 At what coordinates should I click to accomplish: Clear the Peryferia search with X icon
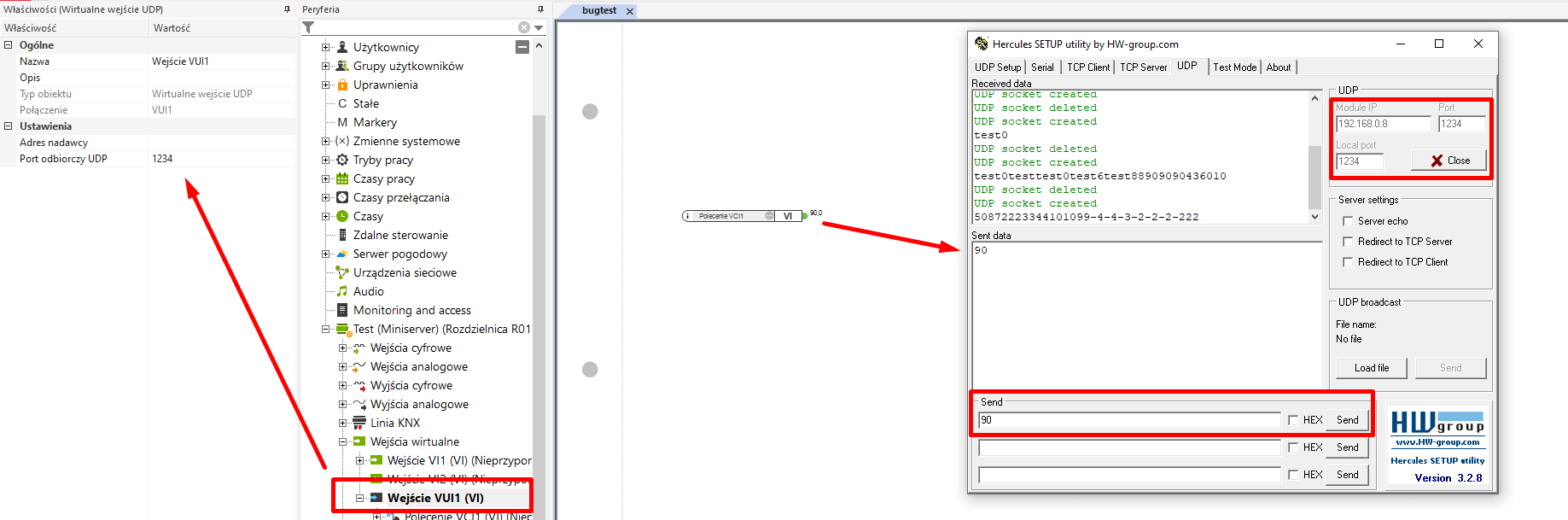pyautogui.click(x=523, y=27)
